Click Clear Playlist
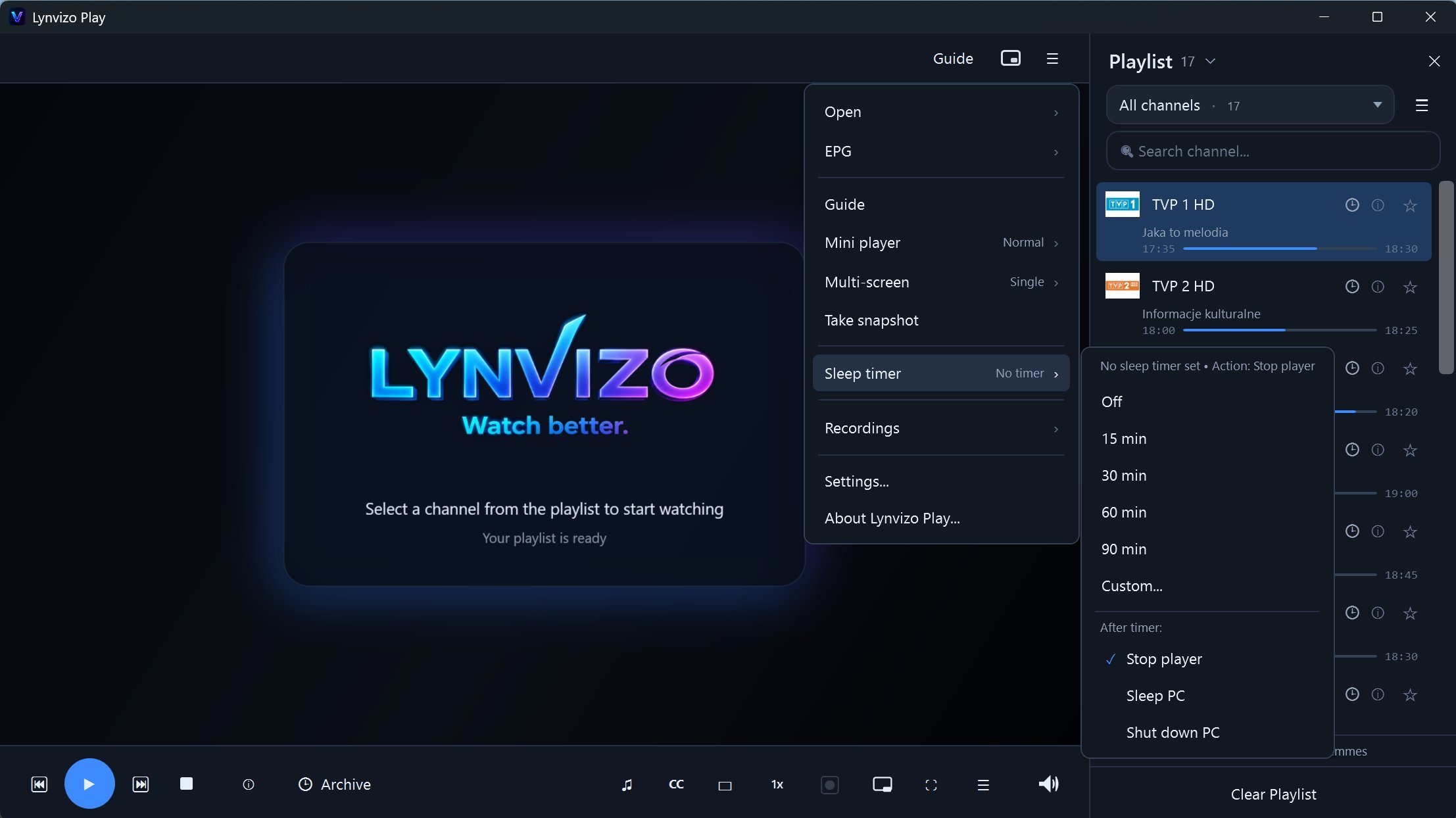 point(1273,794)
